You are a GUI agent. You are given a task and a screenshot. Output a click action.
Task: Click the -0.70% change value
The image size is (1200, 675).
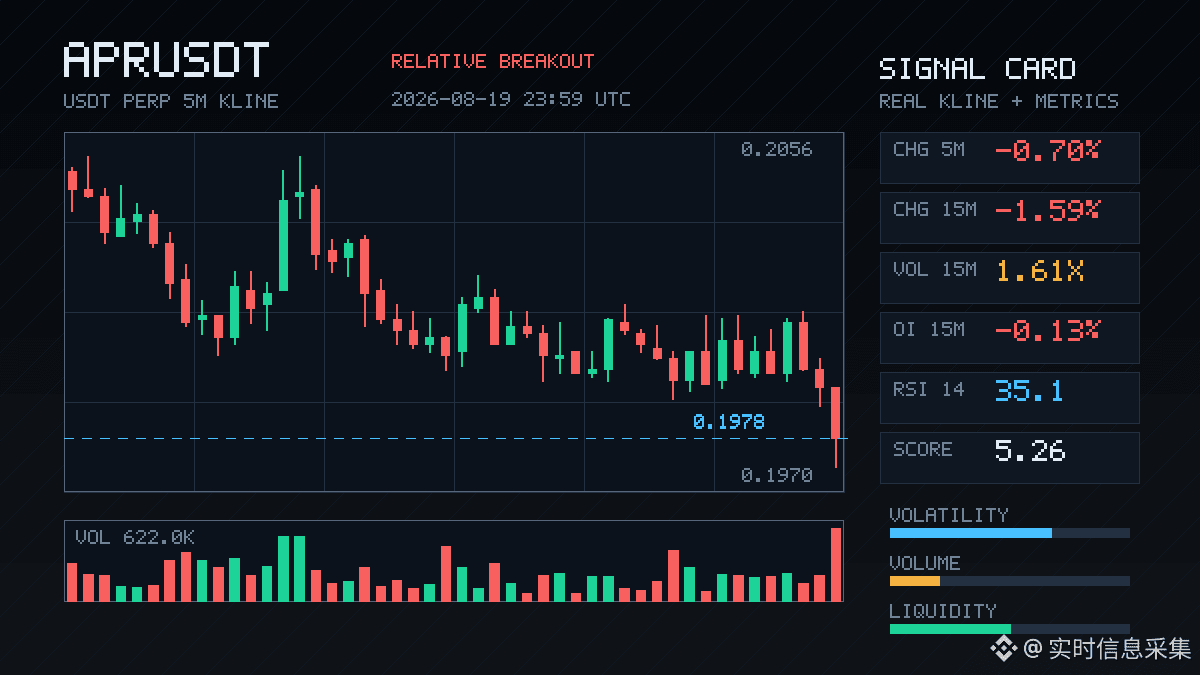click(x=1047, y=151)
